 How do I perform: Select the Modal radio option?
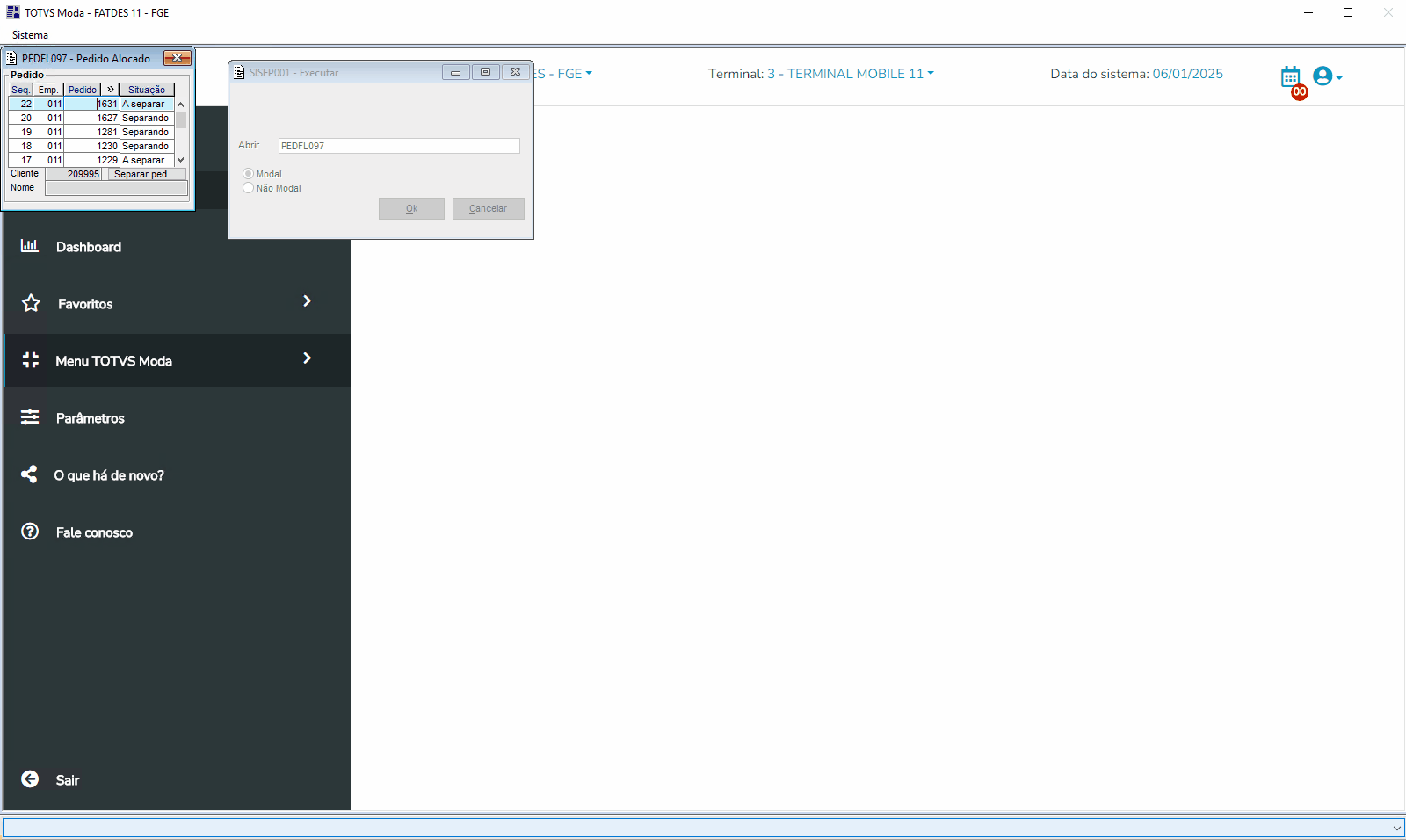pyautogui.click(x=248, y=174)
